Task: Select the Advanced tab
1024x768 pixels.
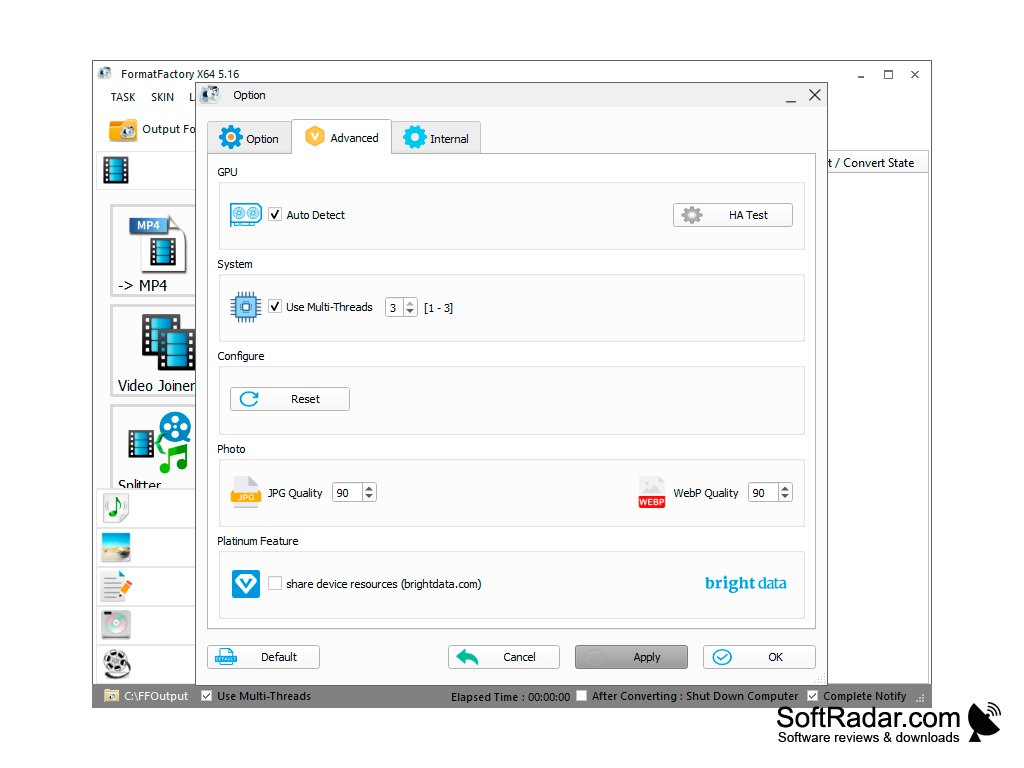Action: point(342,137)
